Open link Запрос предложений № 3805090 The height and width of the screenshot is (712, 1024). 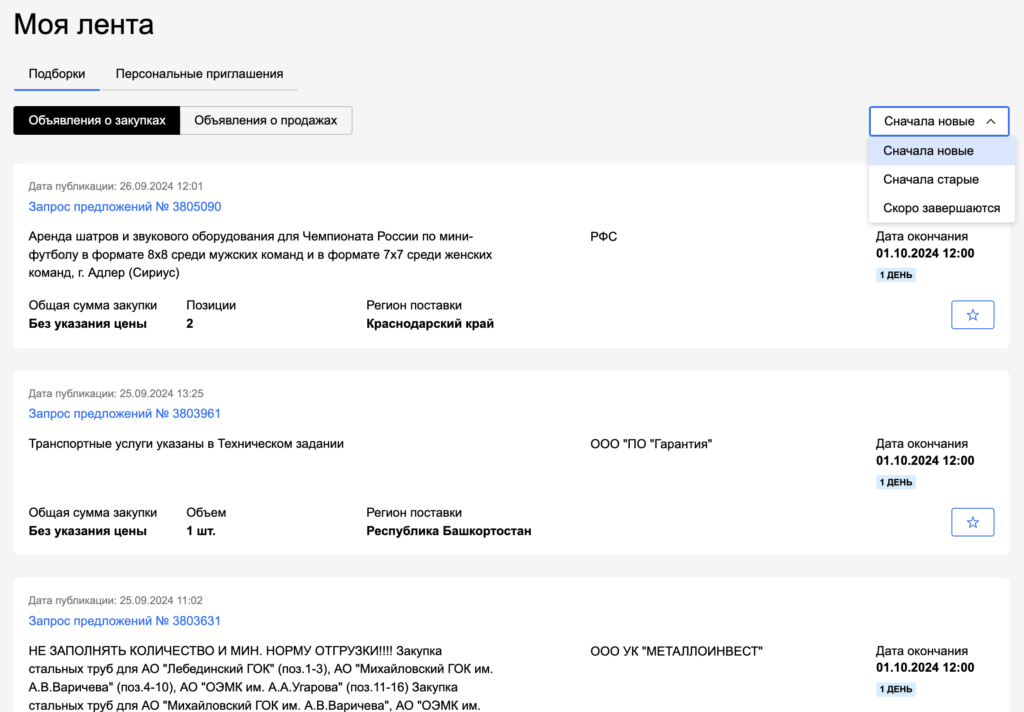click(x=125, y=207)
